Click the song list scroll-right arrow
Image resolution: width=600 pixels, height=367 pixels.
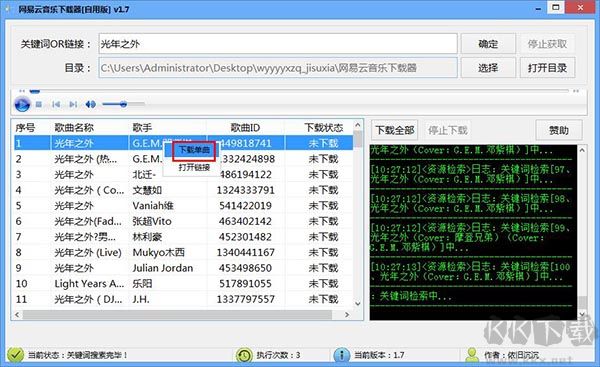coord(347,315)
